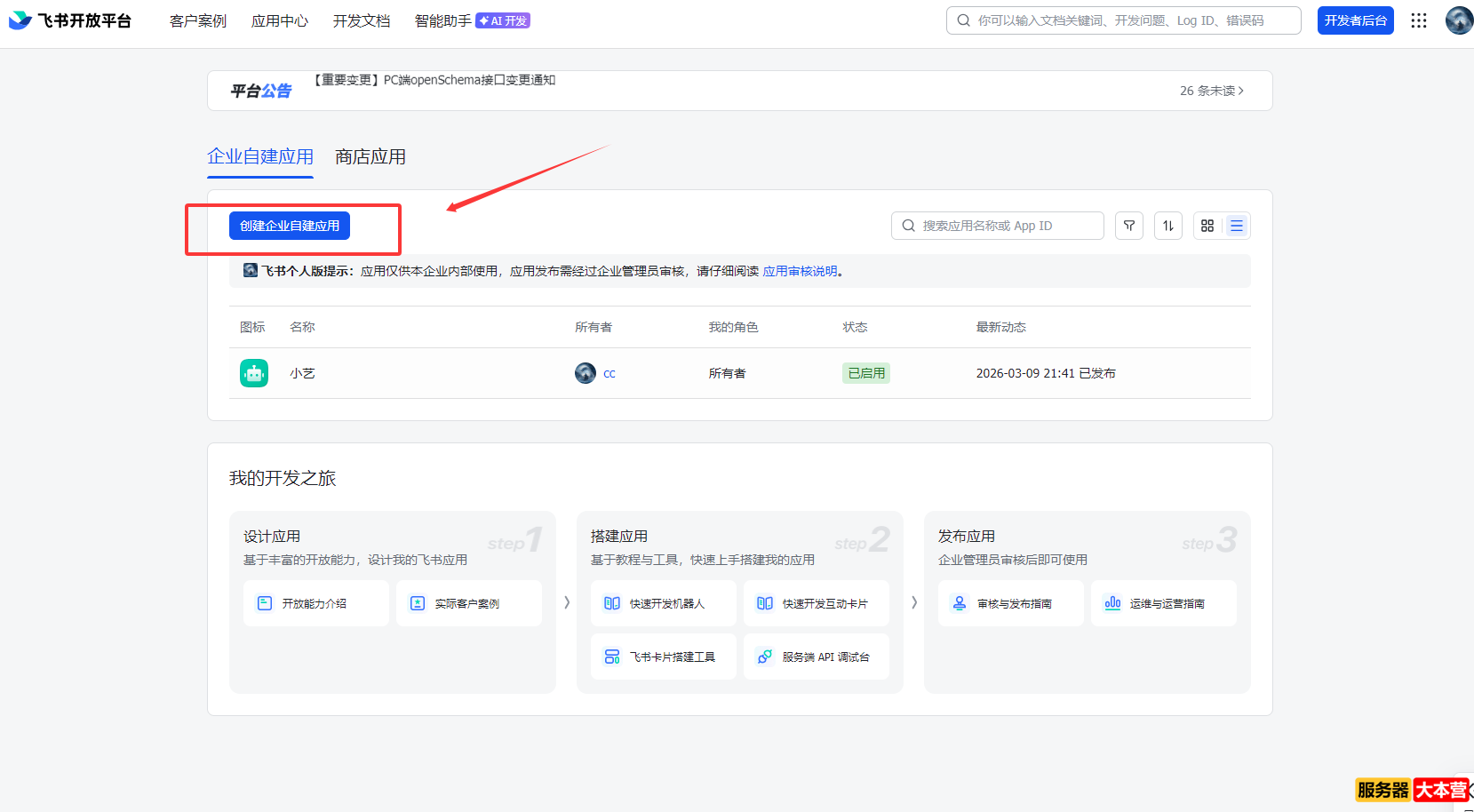The height and width of the screenshot is (812, 1474).
Task: Click the magnifier icon in top search
Action: 963,20
